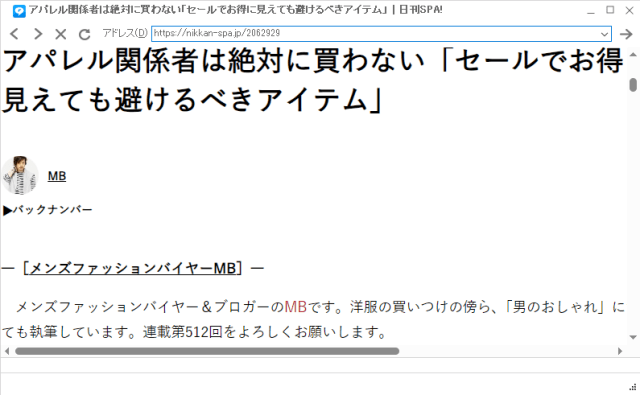
Task: Click the horizontal scrollbar left arrow
Action: [7, 351]
